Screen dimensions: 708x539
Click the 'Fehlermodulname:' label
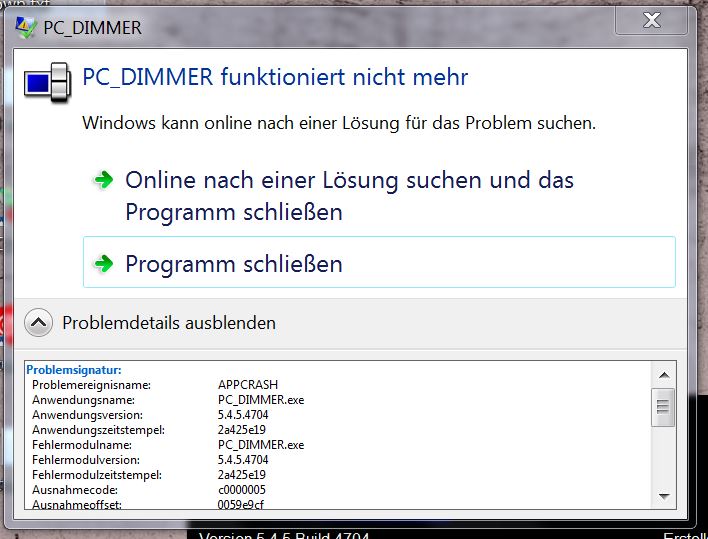82,445
